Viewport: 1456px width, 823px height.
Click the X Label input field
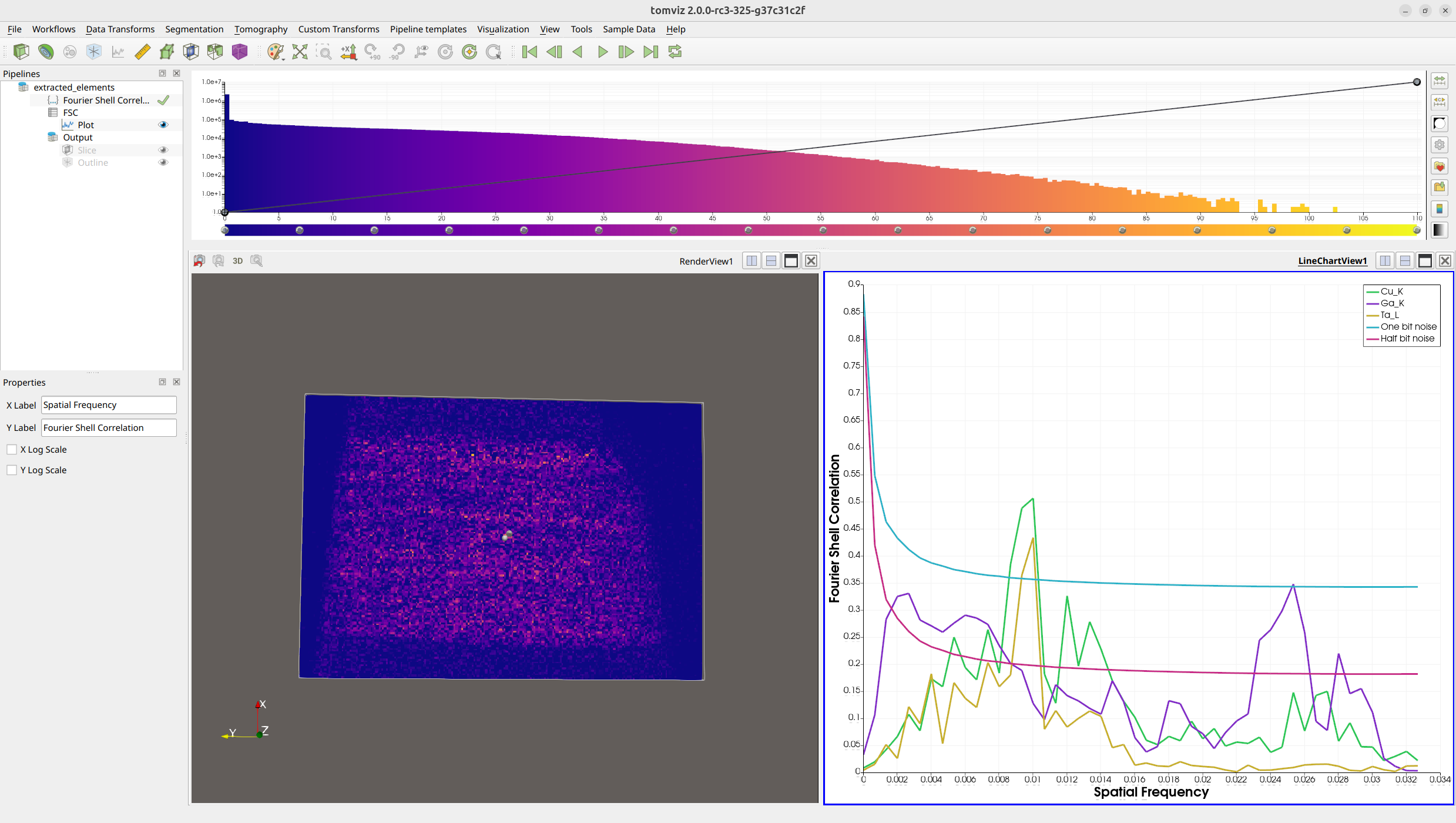click(x=109, y=405)
